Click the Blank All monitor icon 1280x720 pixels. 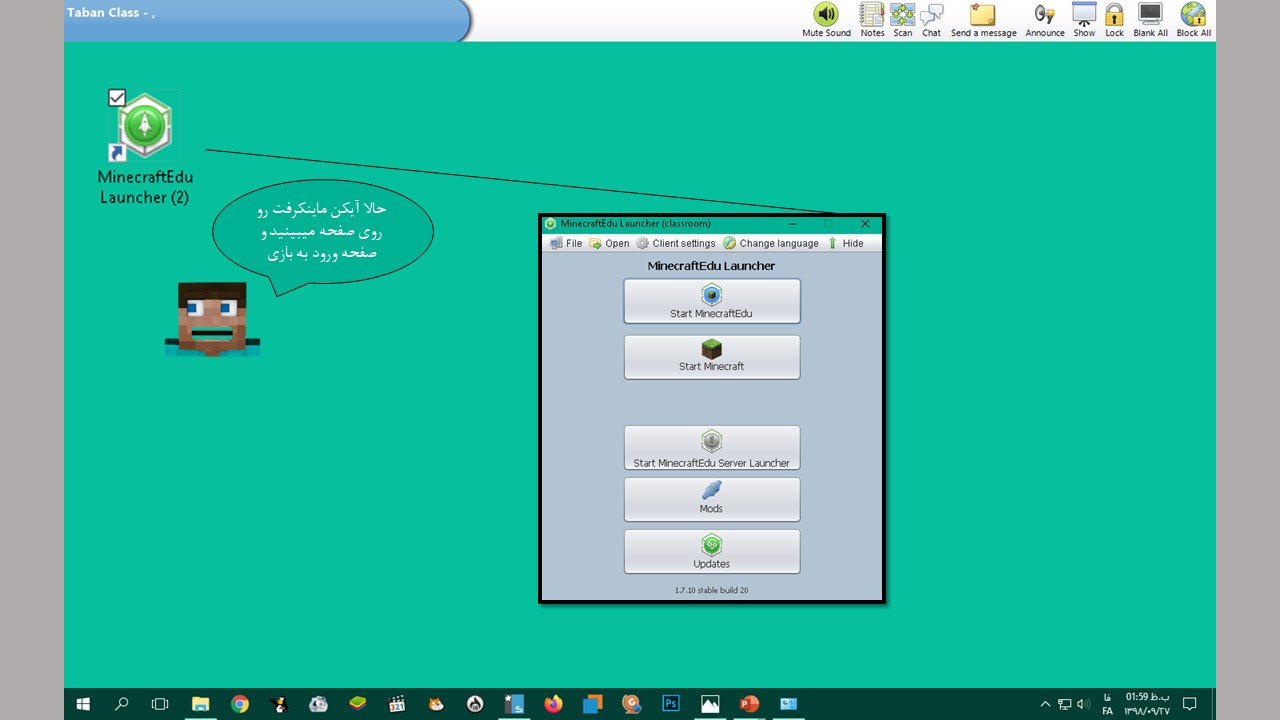pyautogui.click(x=1150, y=15)
